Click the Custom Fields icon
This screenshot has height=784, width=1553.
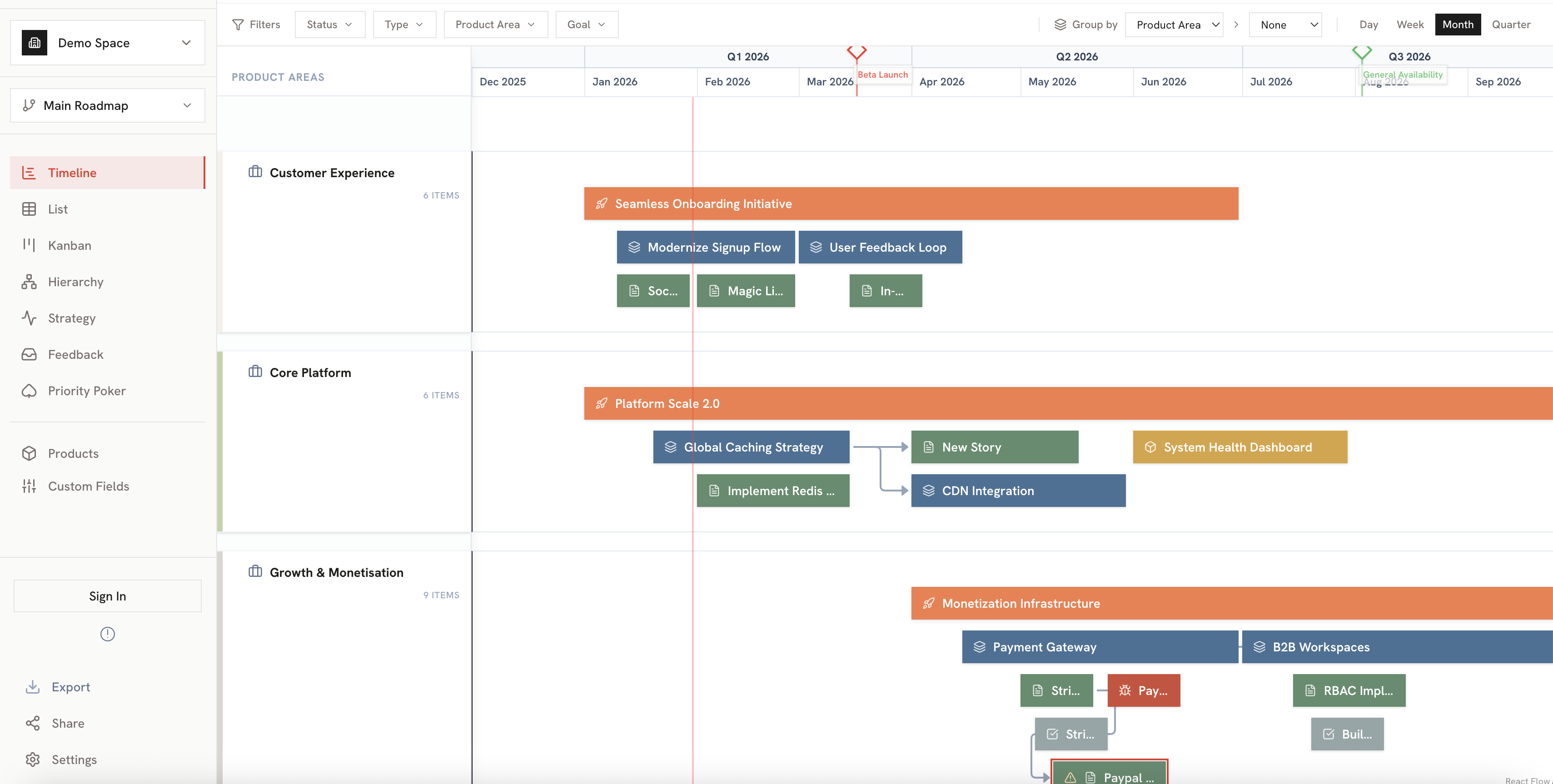[29, 486]
